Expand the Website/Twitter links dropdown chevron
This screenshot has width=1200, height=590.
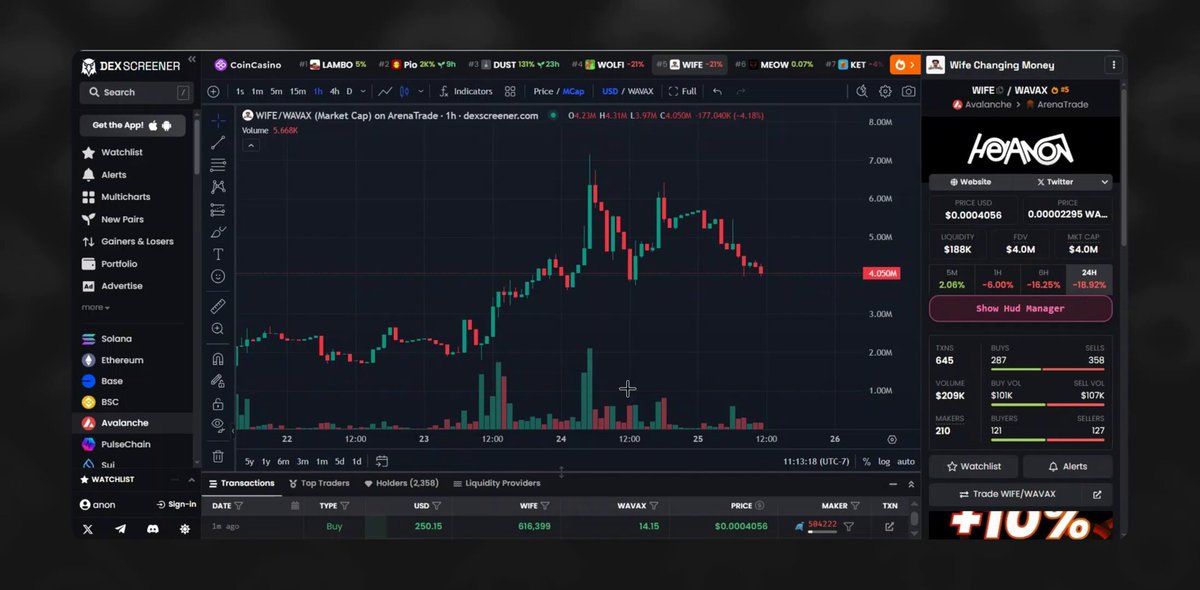coord(1104,182)
